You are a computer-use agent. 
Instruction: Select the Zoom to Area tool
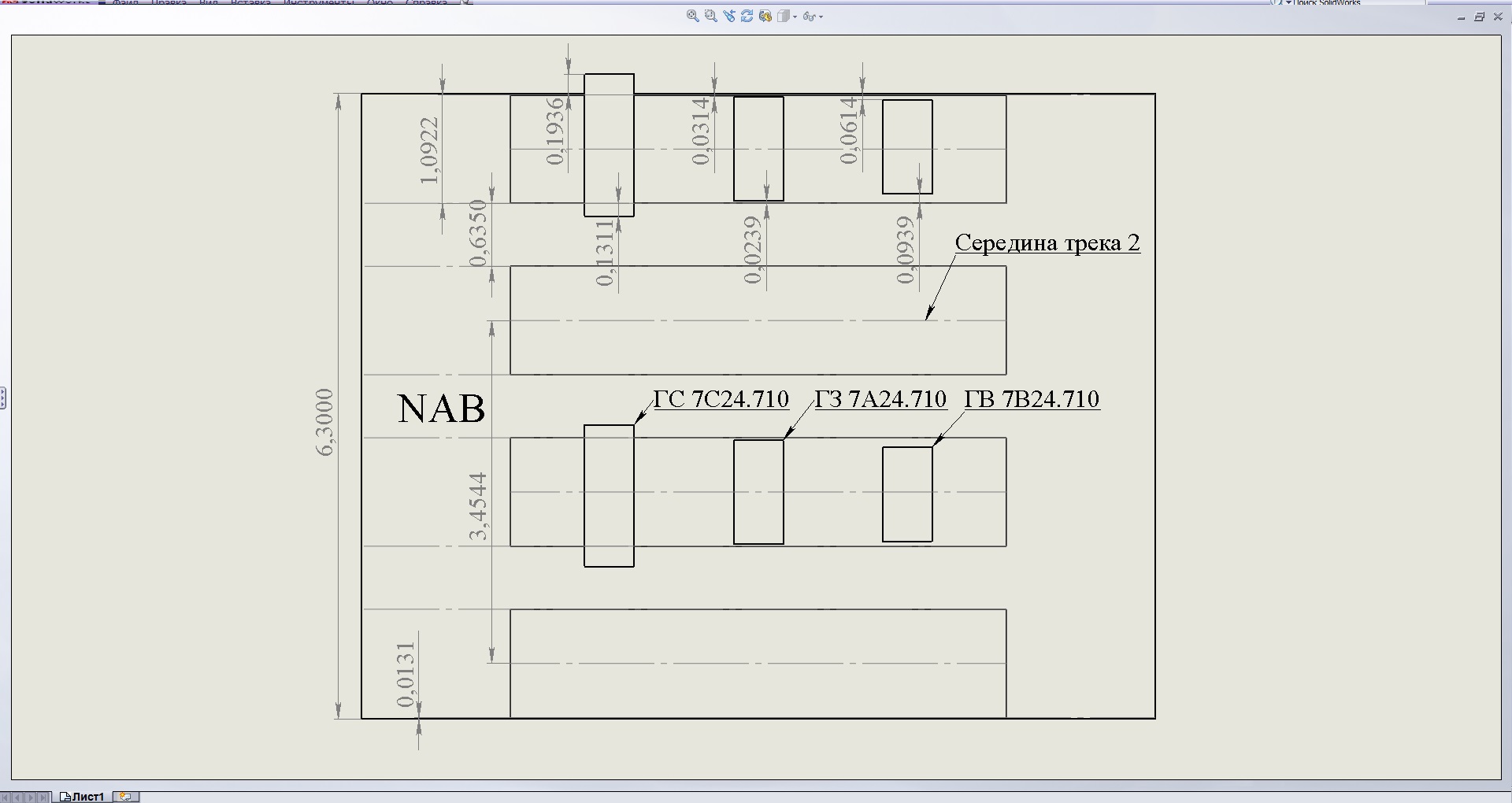(711, 16)
